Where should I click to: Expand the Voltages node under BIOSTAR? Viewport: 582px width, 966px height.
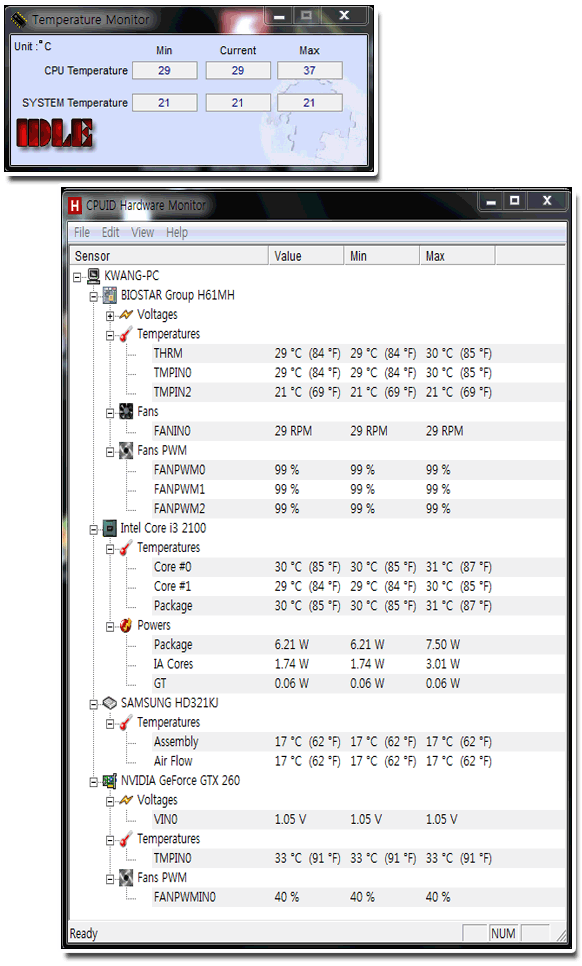tap(110, 315)
